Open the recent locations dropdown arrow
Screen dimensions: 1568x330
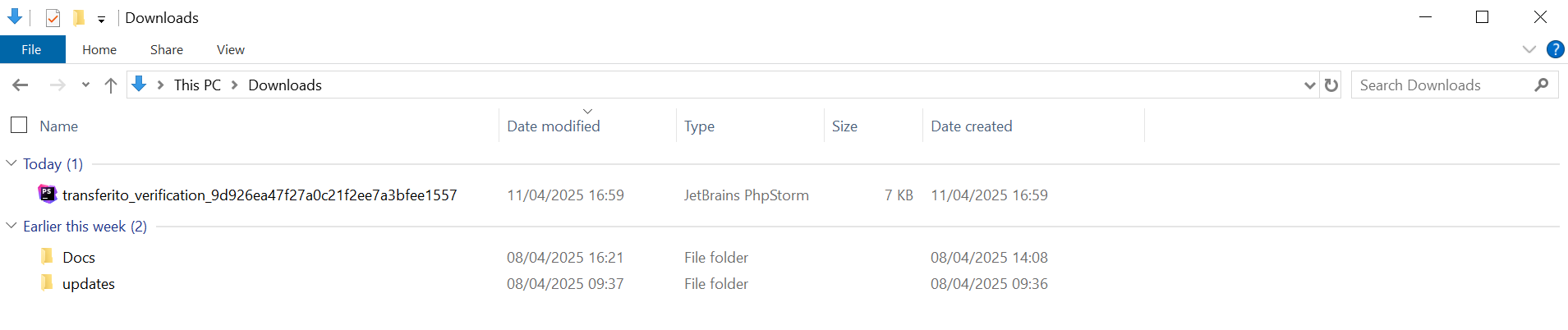click(85, 85)
